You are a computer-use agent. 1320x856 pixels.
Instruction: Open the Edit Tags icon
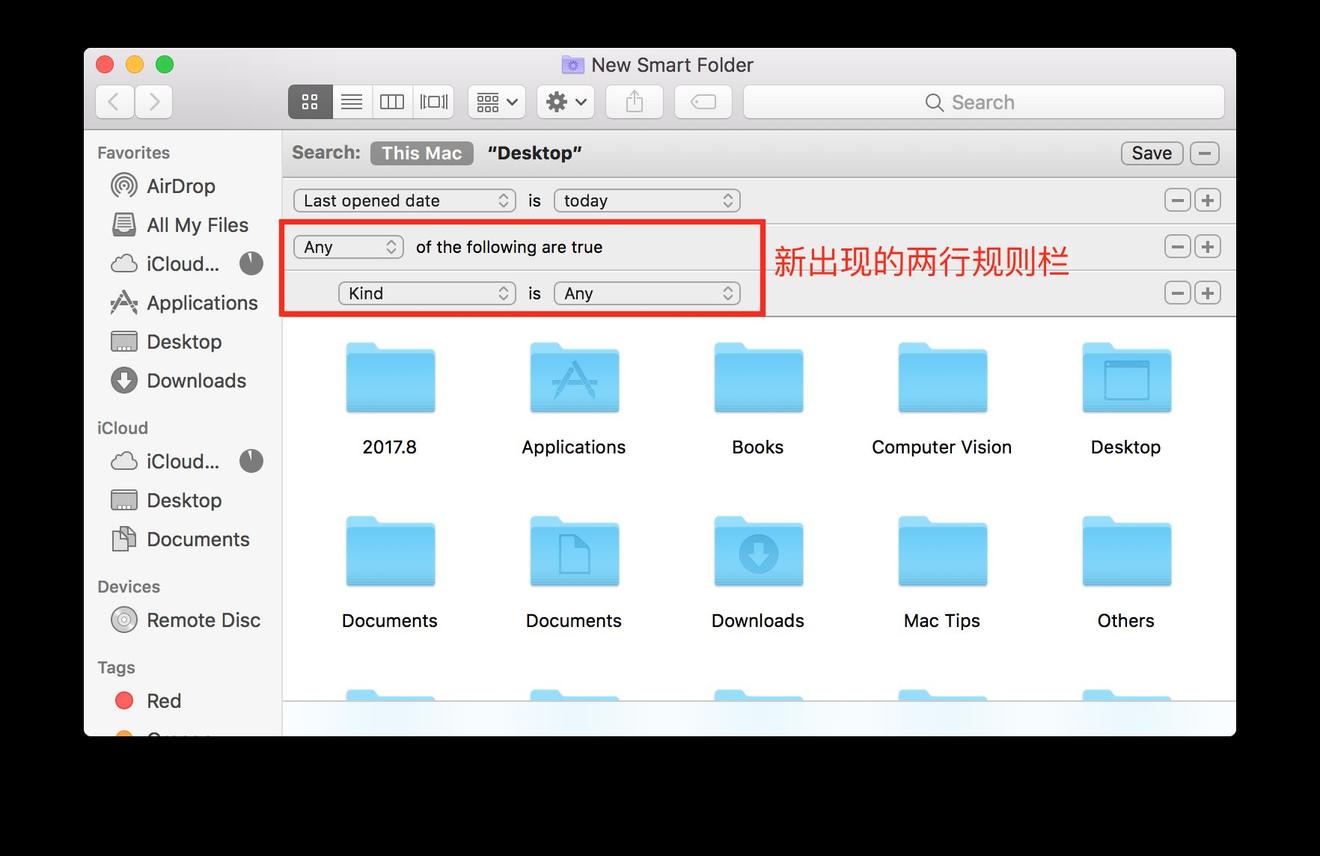[702, 101]
